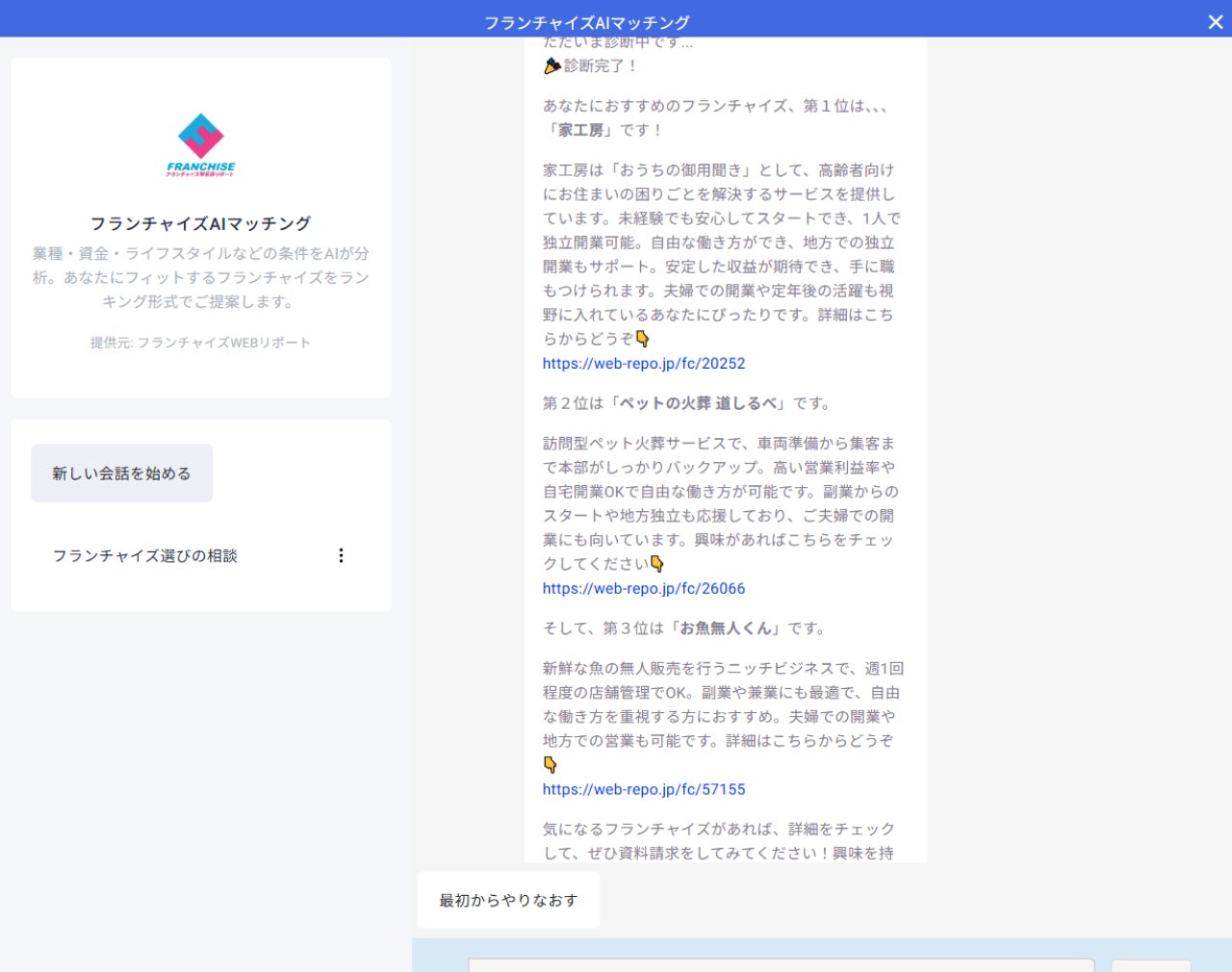Open the web-repo.jp/fc/26066 link
Viewport: 1232px width, 972px height.
coord(644,589)
